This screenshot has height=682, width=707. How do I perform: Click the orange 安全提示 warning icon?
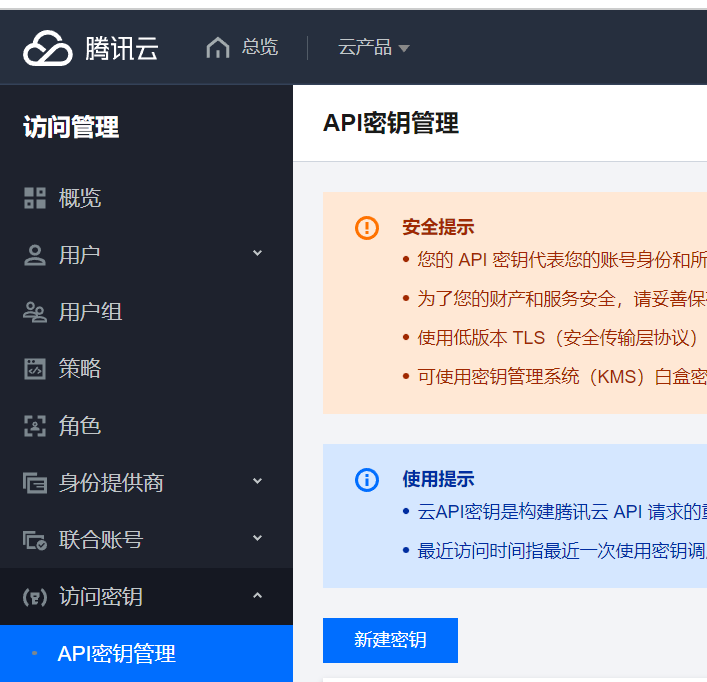(x=367, y=228)
